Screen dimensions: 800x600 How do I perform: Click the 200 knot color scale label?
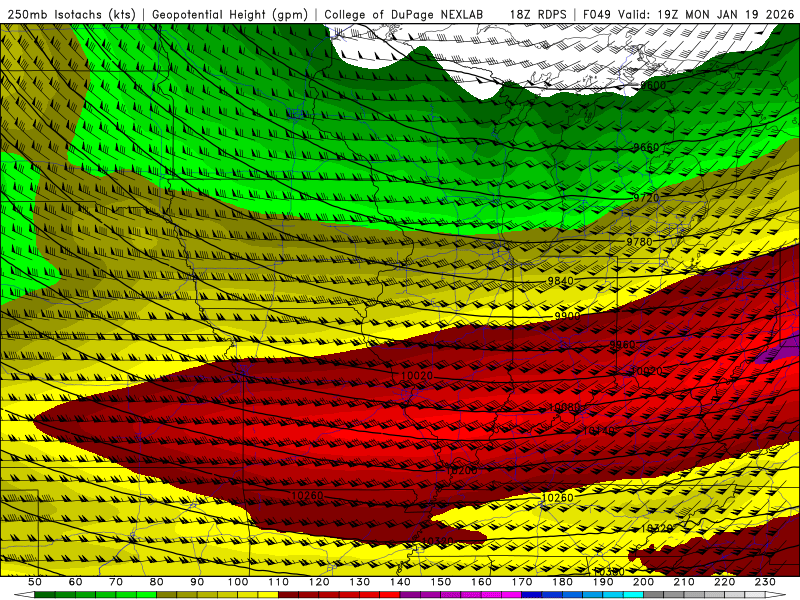point(644,582)
